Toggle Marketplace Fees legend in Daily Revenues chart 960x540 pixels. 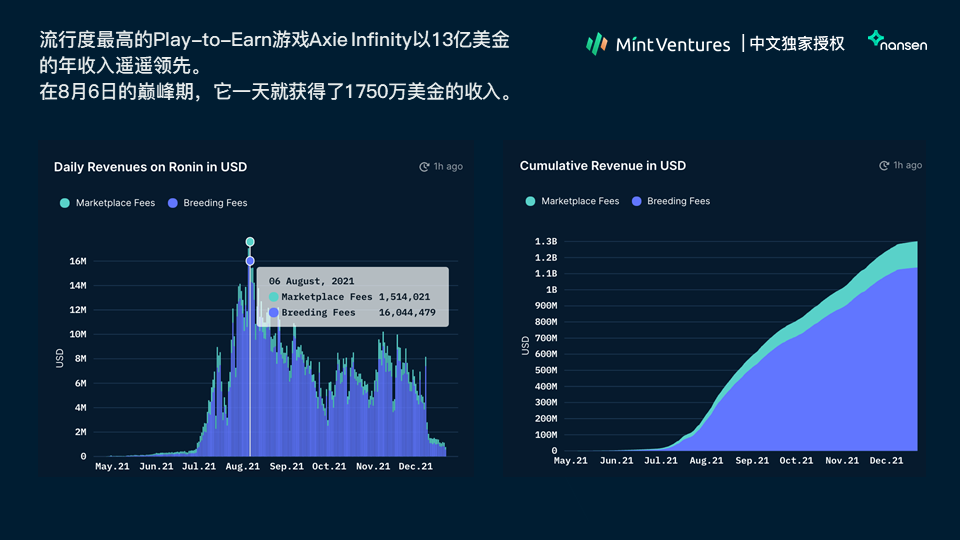pos(108,203)
